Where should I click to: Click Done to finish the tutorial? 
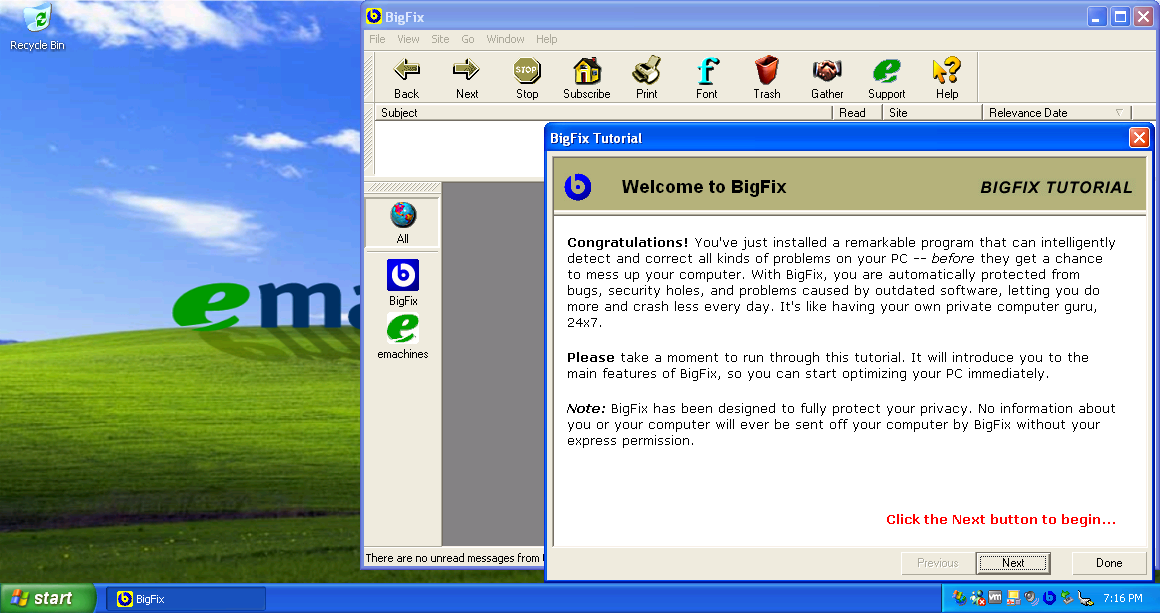1109,563
